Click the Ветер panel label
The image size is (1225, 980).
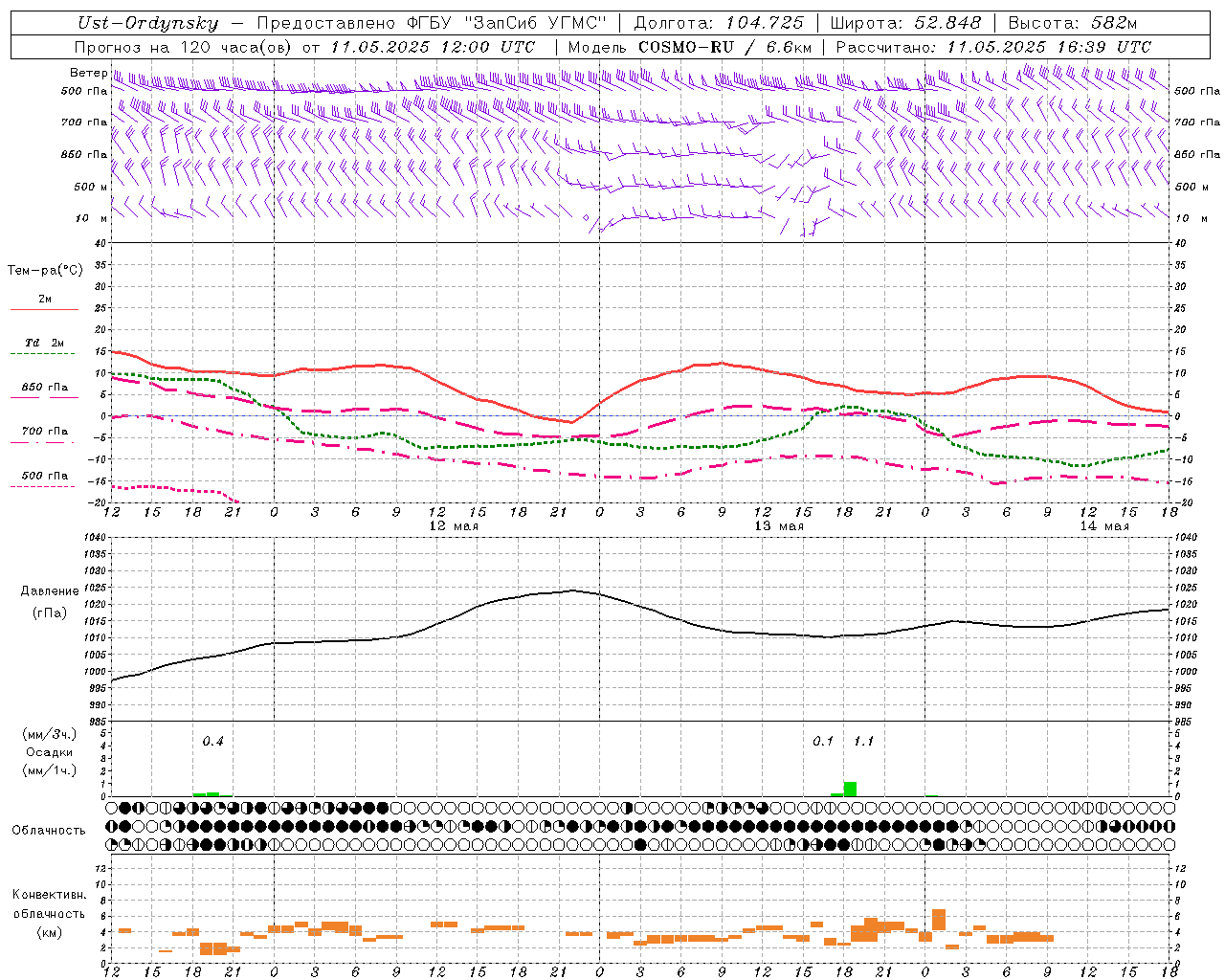89,73
